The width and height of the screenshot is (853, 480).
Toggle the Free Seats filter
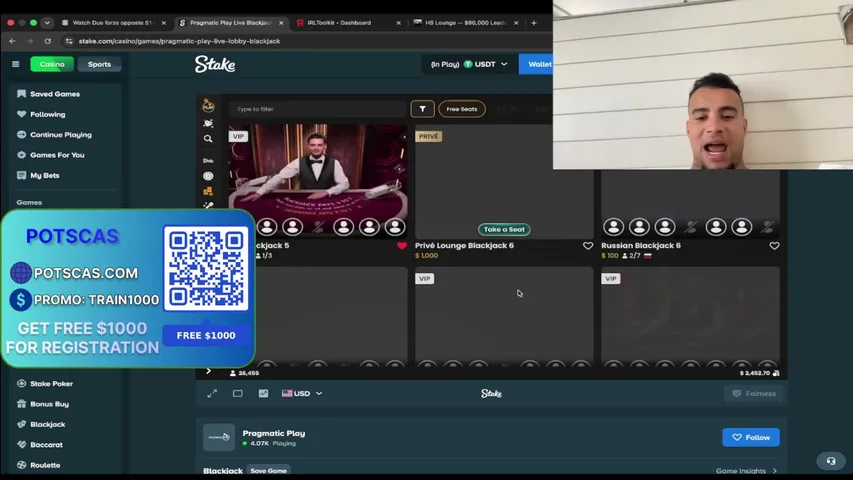coord(462,109)
